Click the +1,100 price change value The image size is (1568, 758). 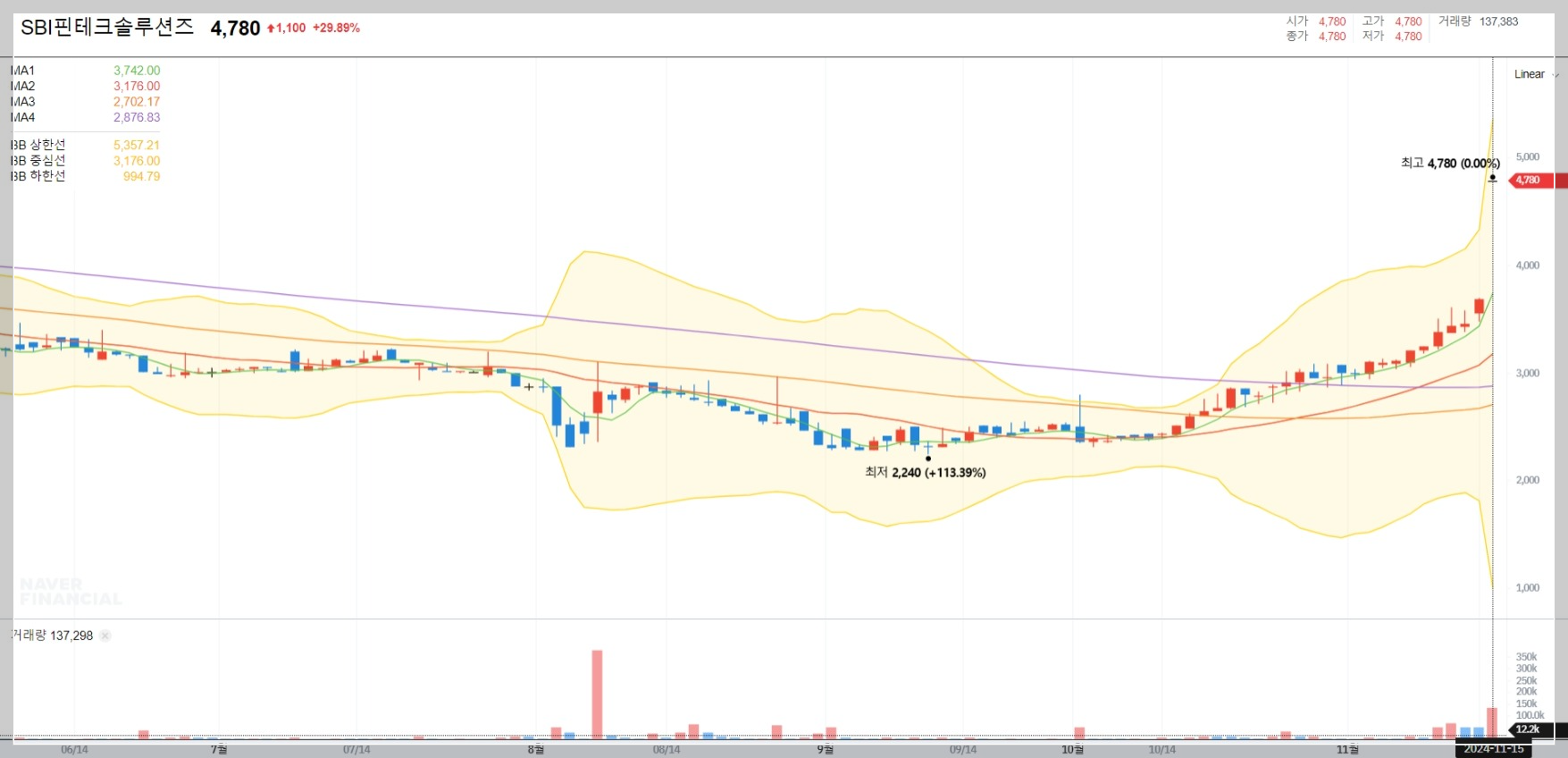pos(286,28)
